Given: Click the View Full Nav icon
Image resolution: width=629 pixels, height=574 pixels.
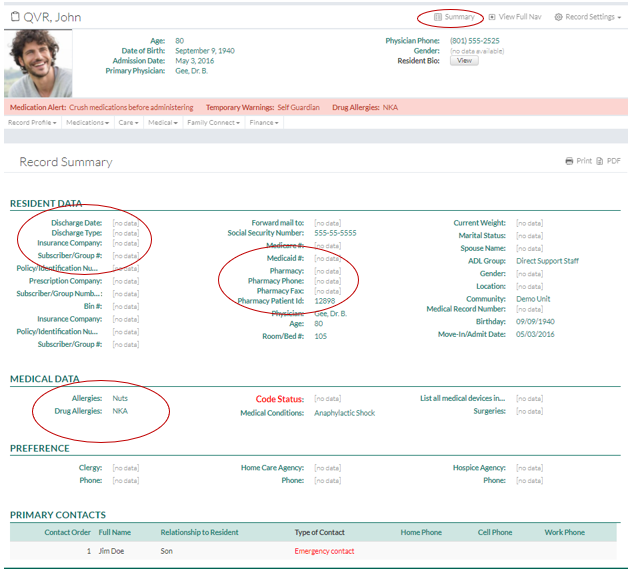Looking at the screenshot, I should (492, 17).
